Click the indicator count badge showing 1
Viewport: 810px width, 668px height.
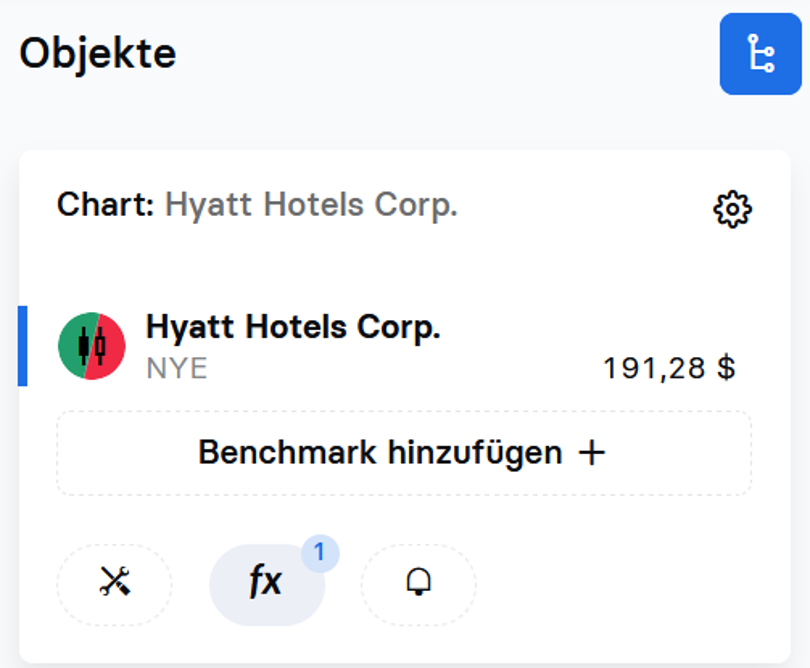click(x=320, y=553)
